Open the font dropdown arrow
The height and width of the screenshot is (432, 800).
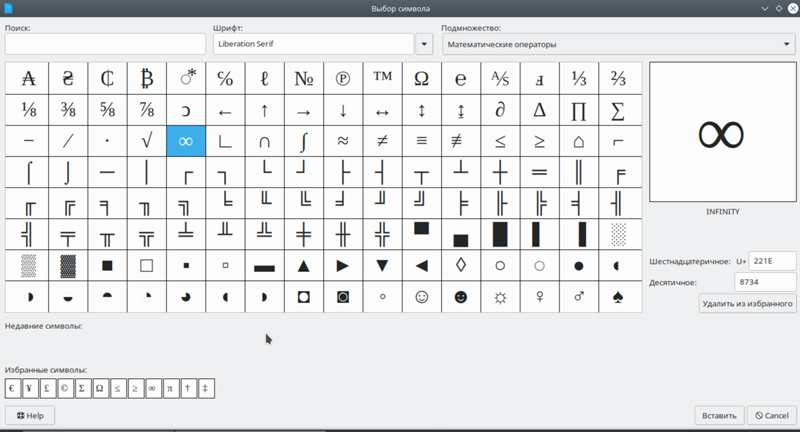(424, 44)
